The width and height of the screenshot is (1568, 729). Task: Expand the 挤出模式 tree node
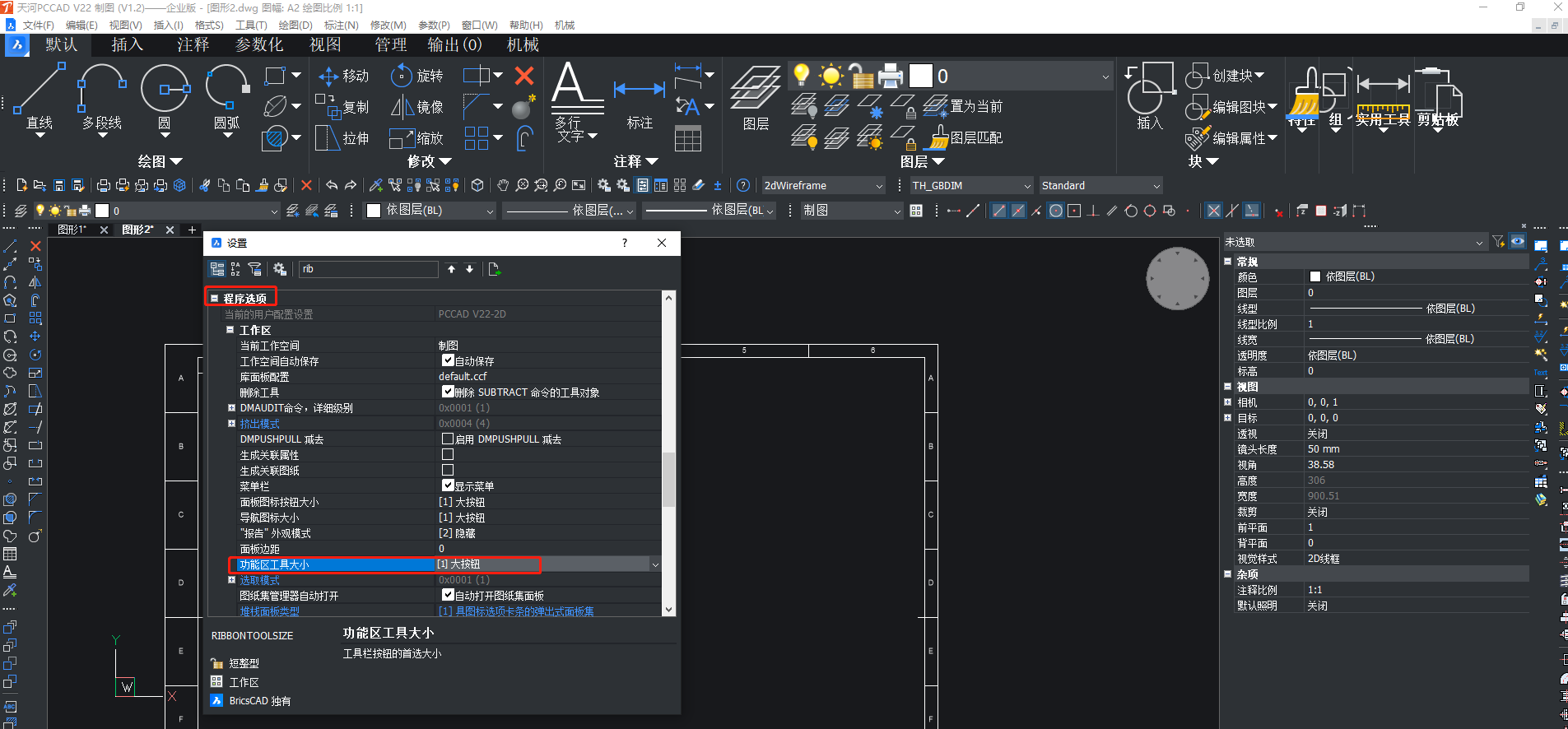click(x=231, y=423)
